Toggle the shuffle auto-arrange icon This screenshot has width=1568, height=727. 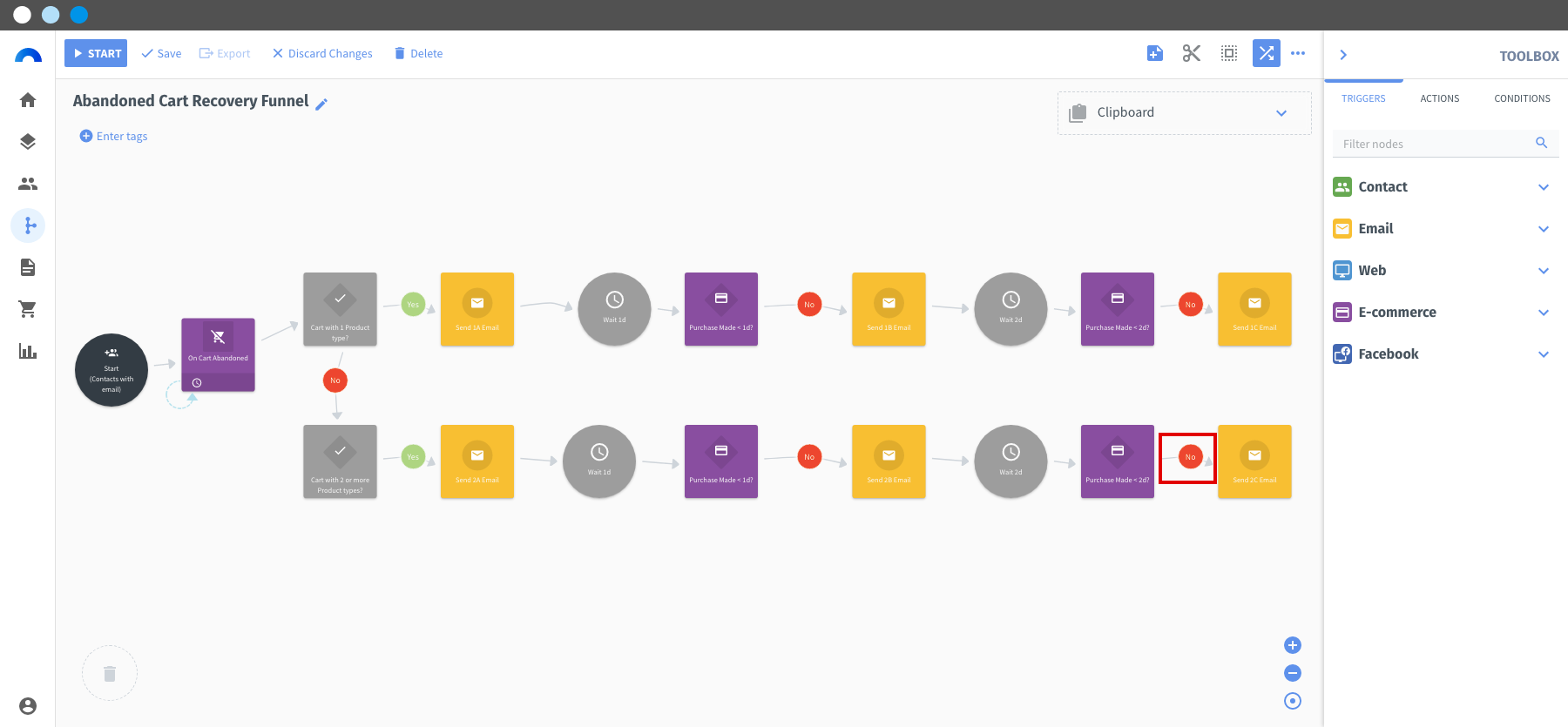(x=1267, y=53)
